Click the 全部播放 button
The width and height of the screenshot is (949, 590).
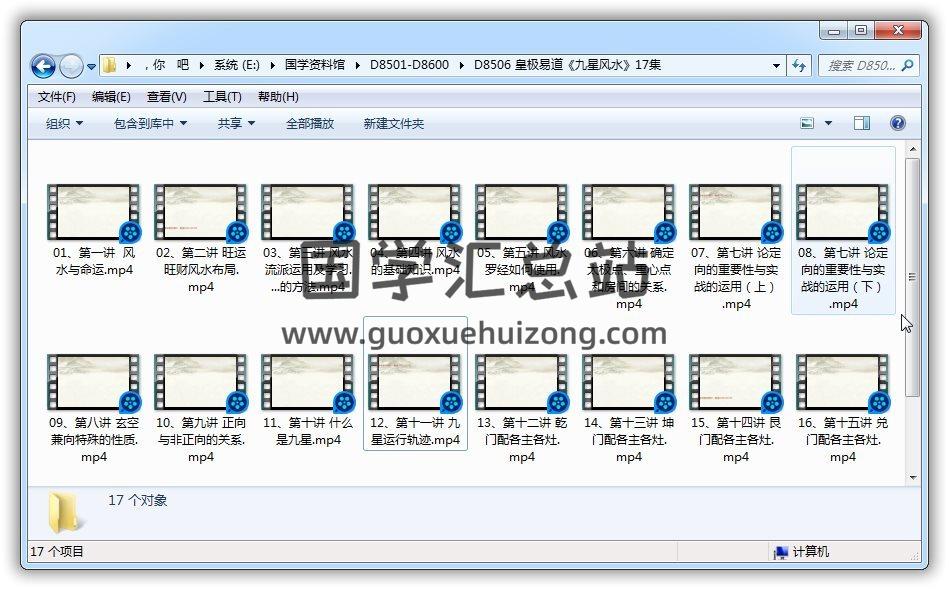(310, 123)
